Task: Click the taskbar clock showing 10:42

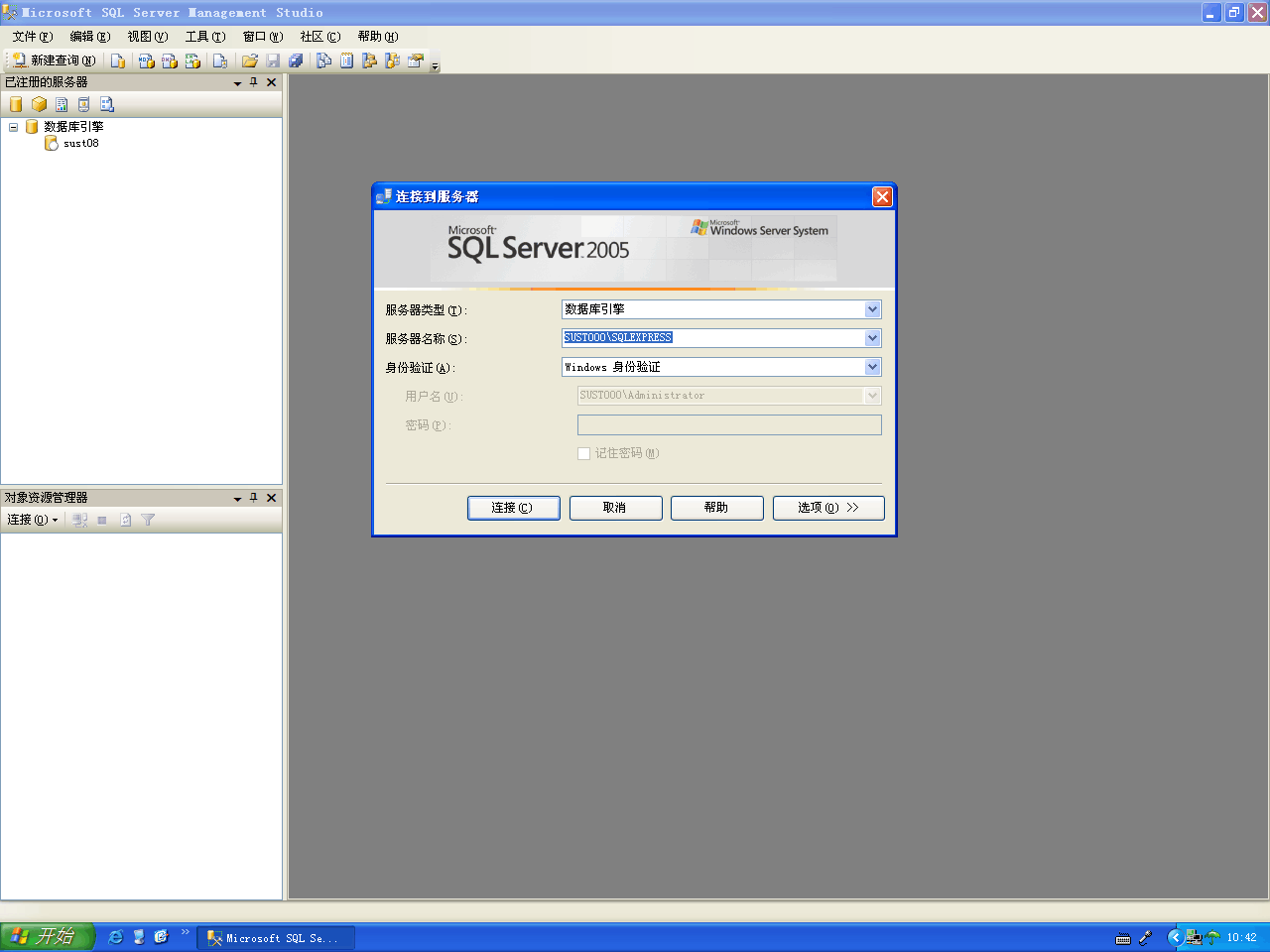Action: (1242, 938)
